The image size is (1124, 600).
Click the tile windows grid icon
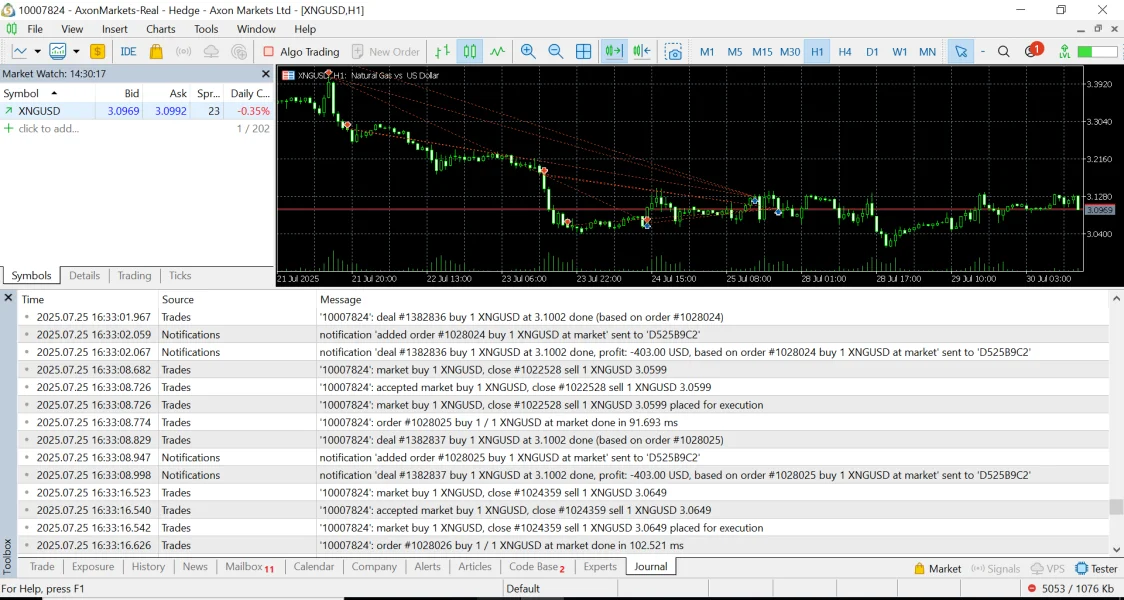tap(584, 52)
